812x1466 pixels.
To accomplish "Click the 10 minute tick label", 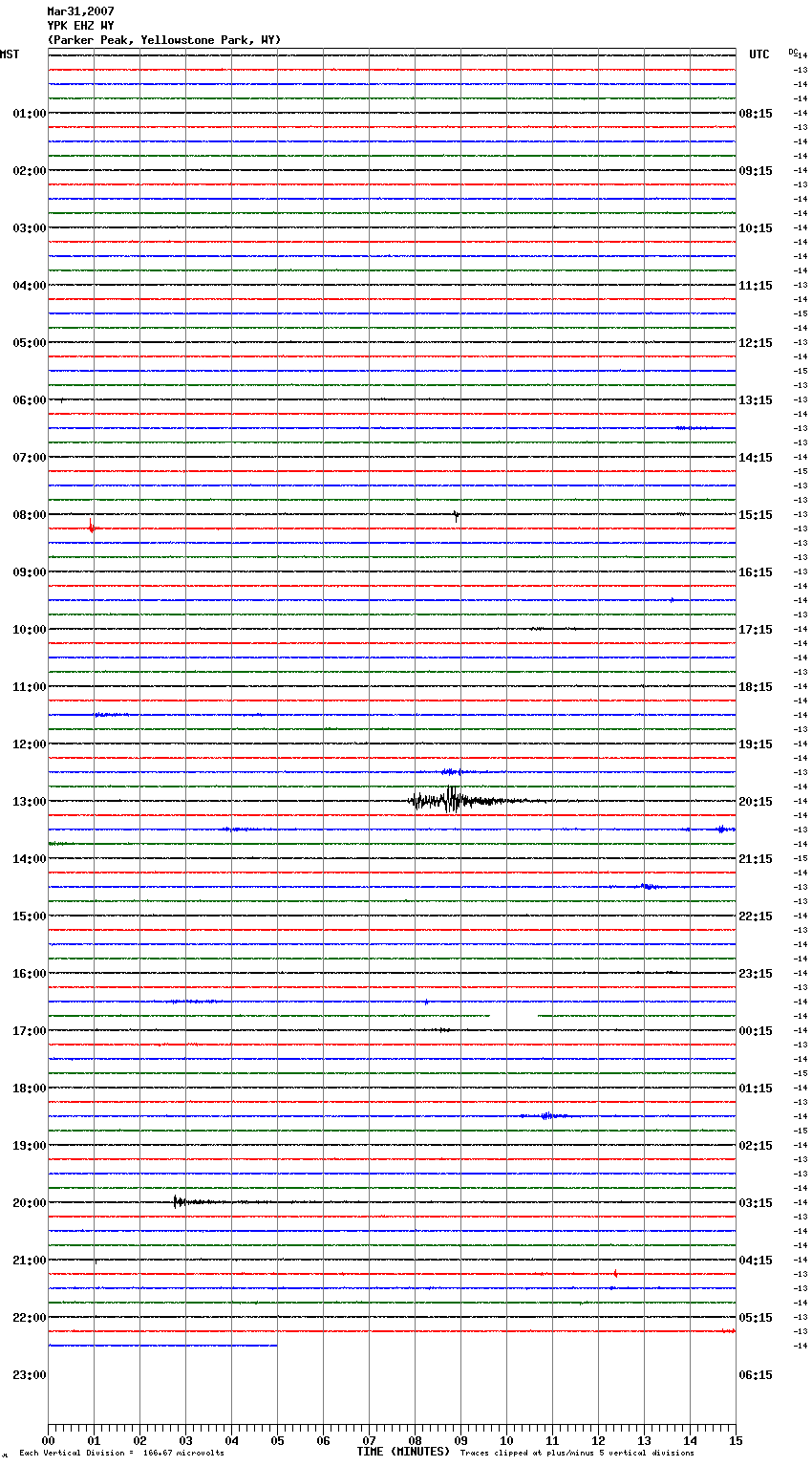I will pyautogui.click(x=506, y=1441).
